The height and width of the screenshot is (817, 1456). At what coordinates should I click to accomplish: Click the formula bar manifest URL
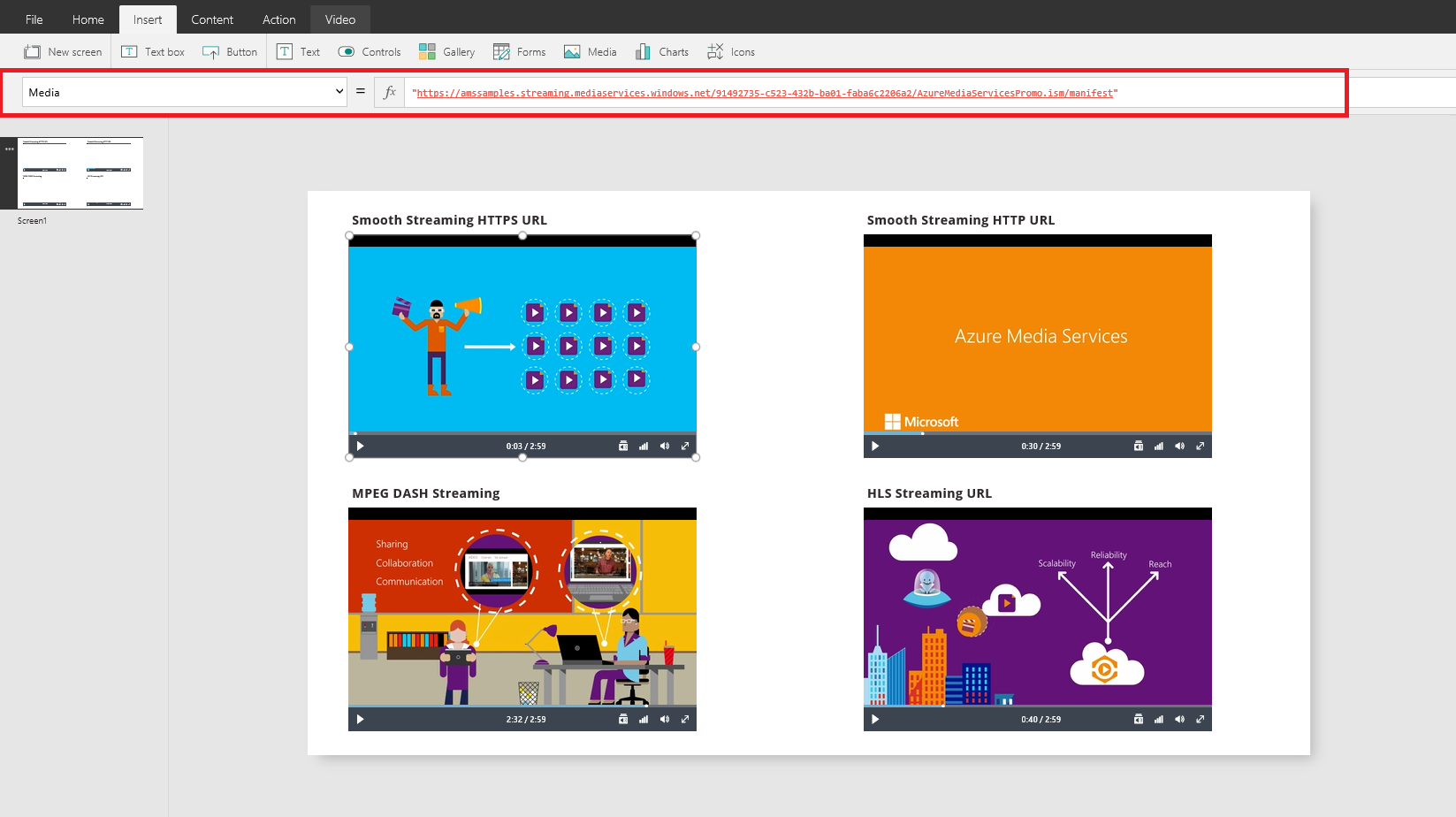765,93
